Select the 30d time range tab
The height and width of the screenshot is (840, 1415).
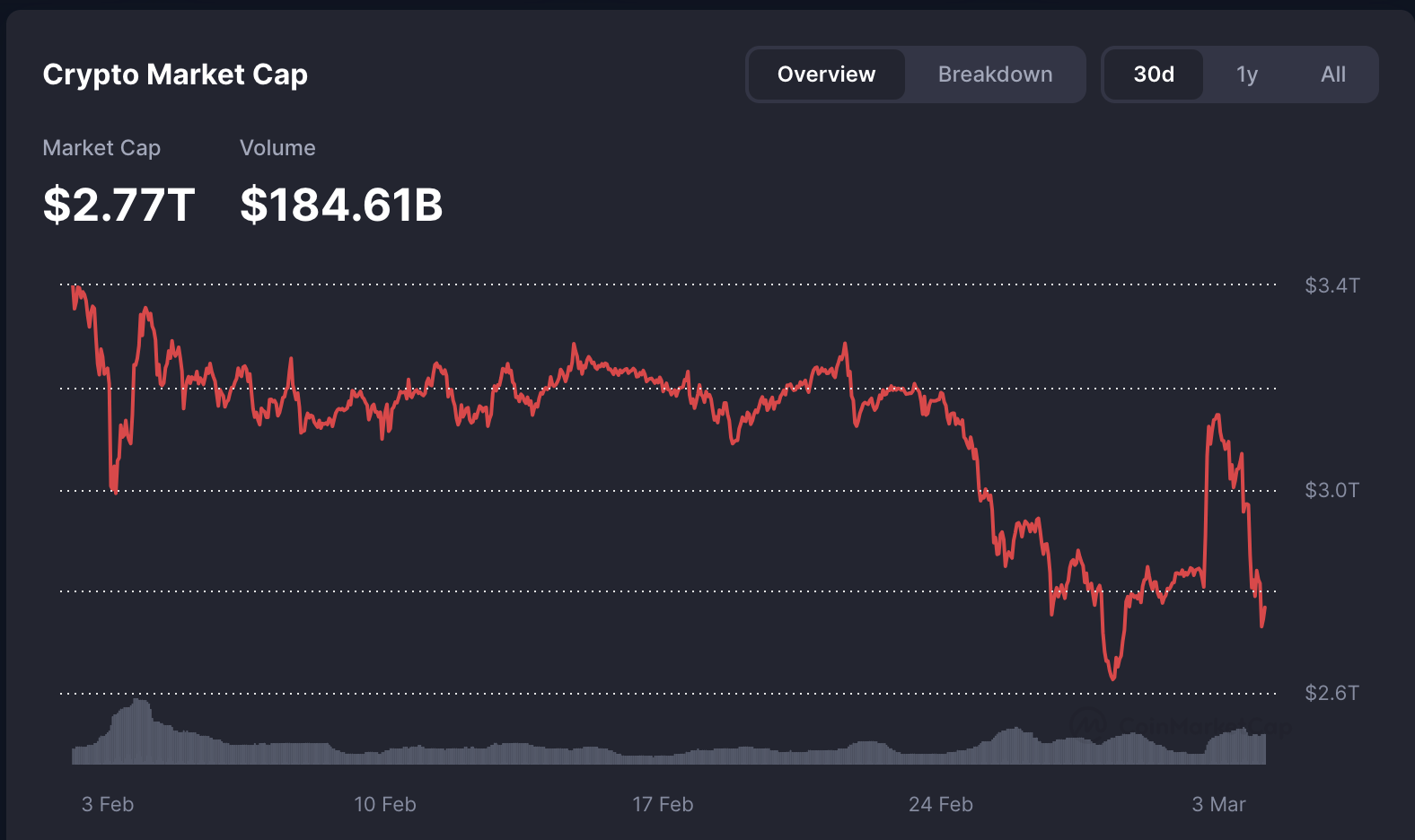click(x=1154, y=74)
